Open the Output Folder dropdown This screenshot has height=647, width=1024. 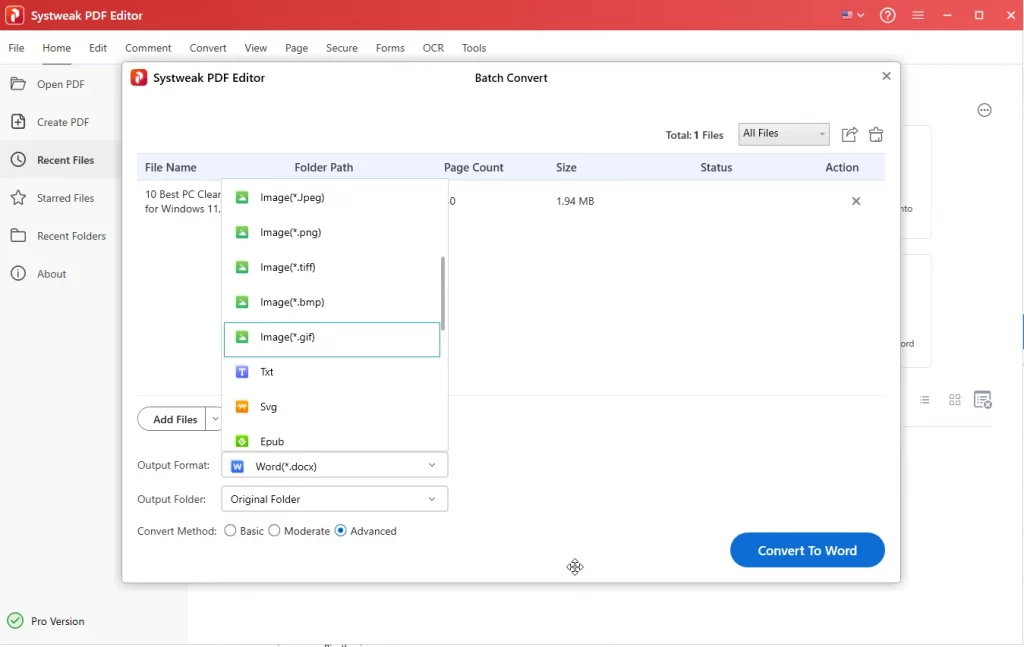click(334, 499)
